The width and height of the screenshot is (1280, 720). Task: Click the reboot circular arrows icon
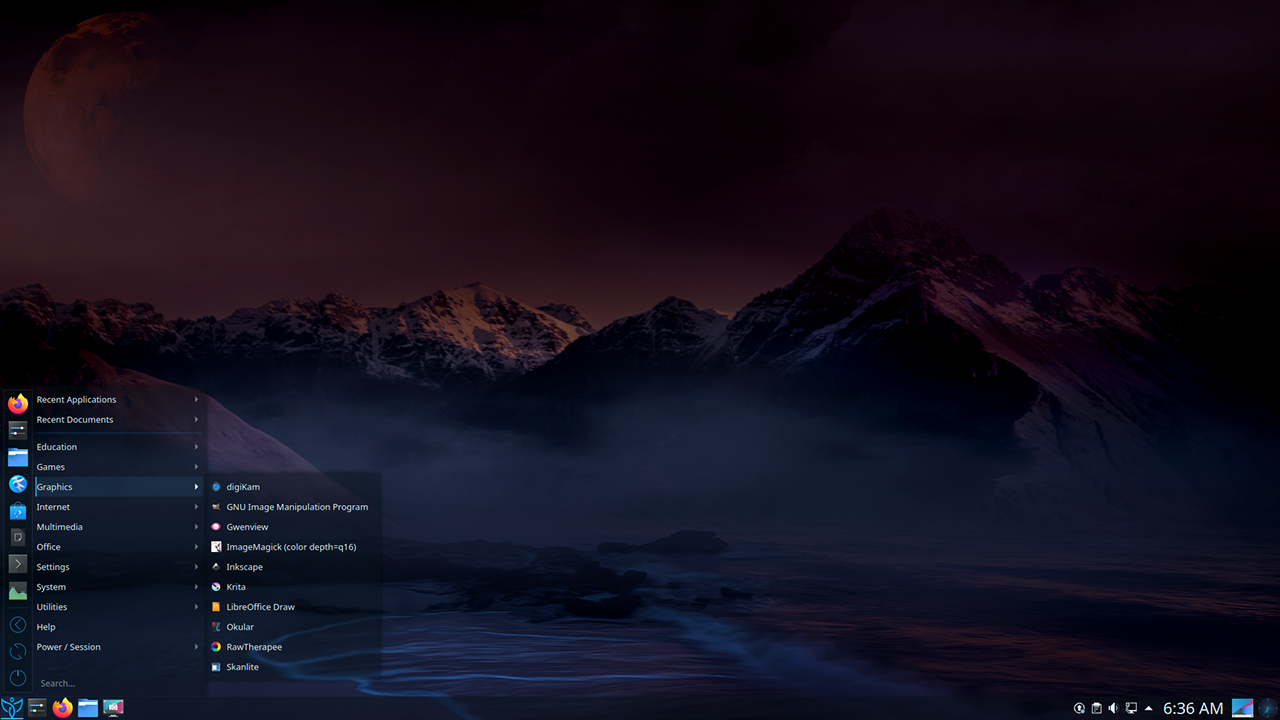17,651
